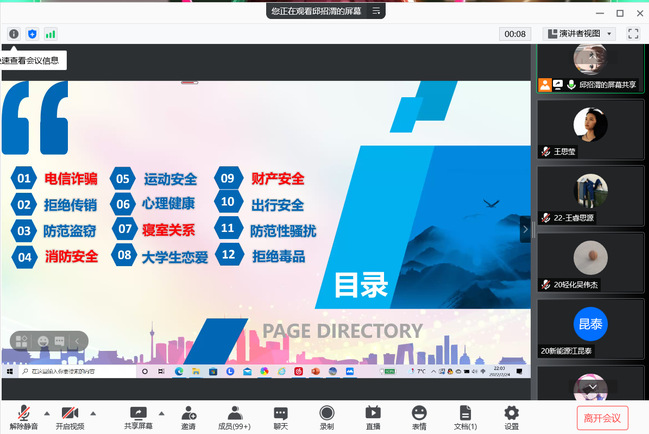The height and width of the screenshot is (434, 649).
Task: Open the meeting info icon
Action: coord(14,34)
